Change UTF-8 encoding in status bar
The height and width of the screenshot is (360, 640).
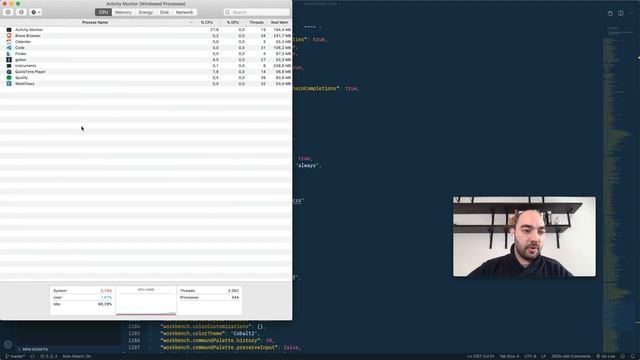click(530, 356)
